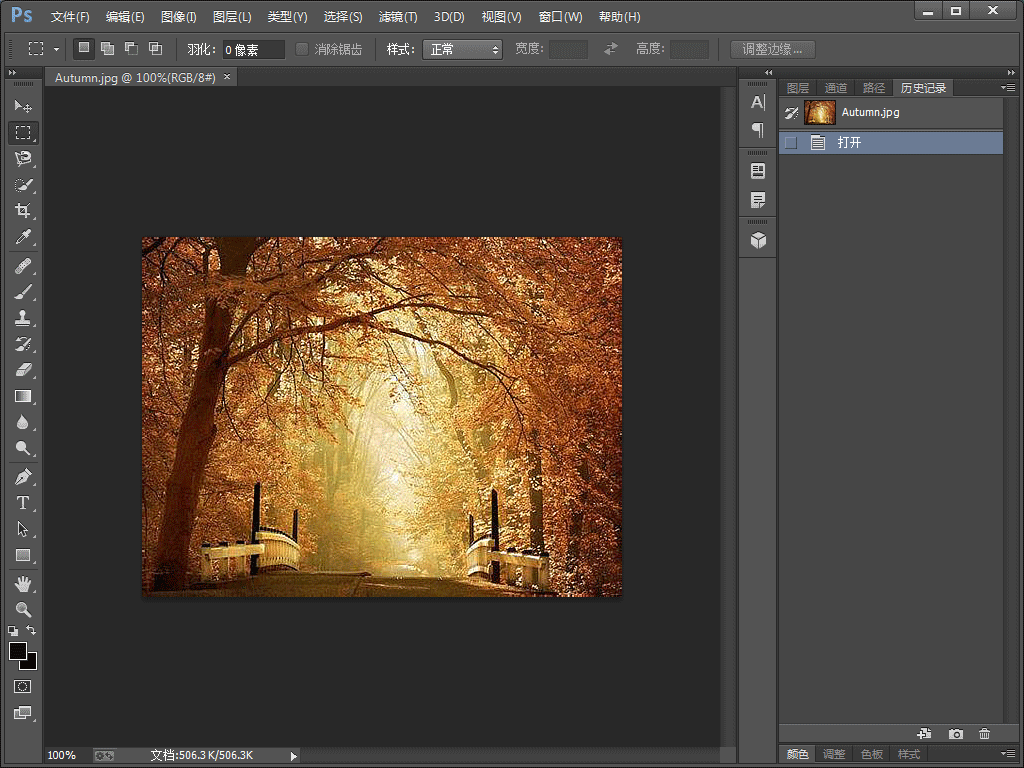The image size is (1024, 768).
Task: Choose Add to selection mode
Action: click(x=107, y=48)
